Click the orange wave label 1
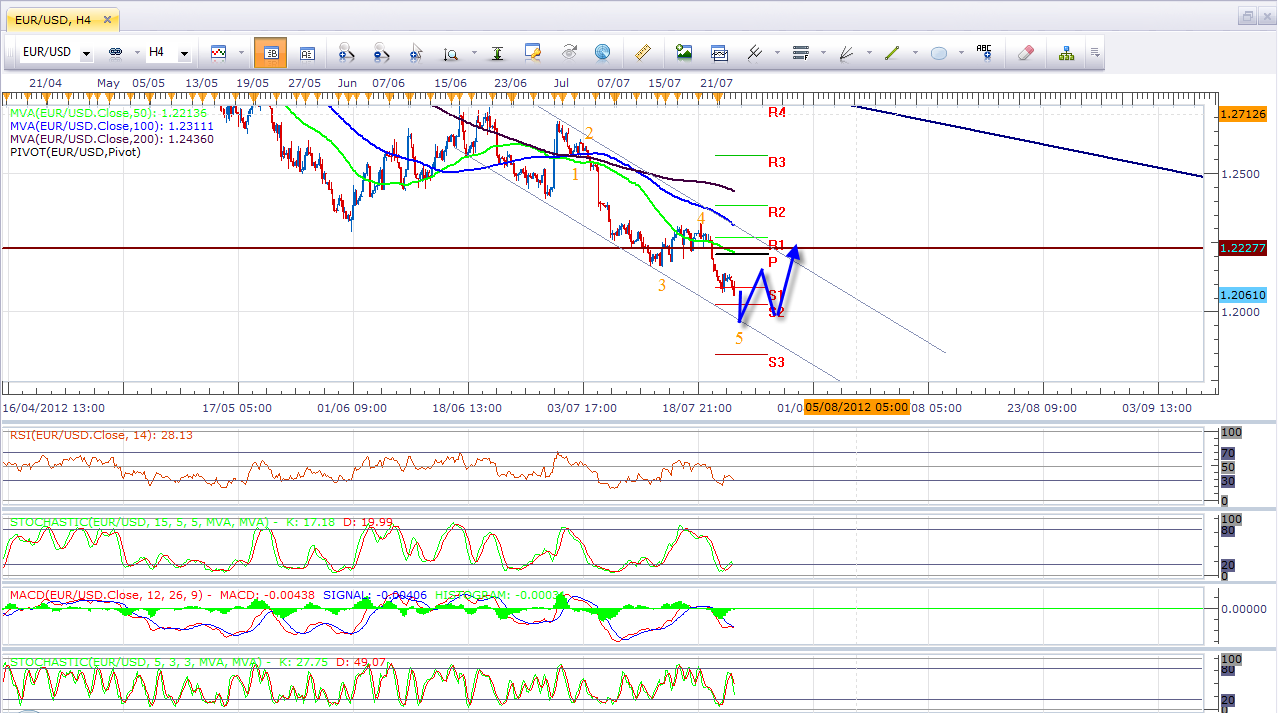1278x713 pixels. point(575,174)
